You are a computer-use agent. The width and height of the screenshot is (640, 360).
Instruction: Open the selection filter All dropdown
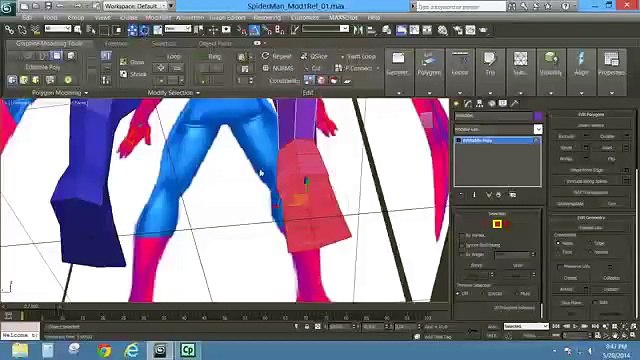58,29
